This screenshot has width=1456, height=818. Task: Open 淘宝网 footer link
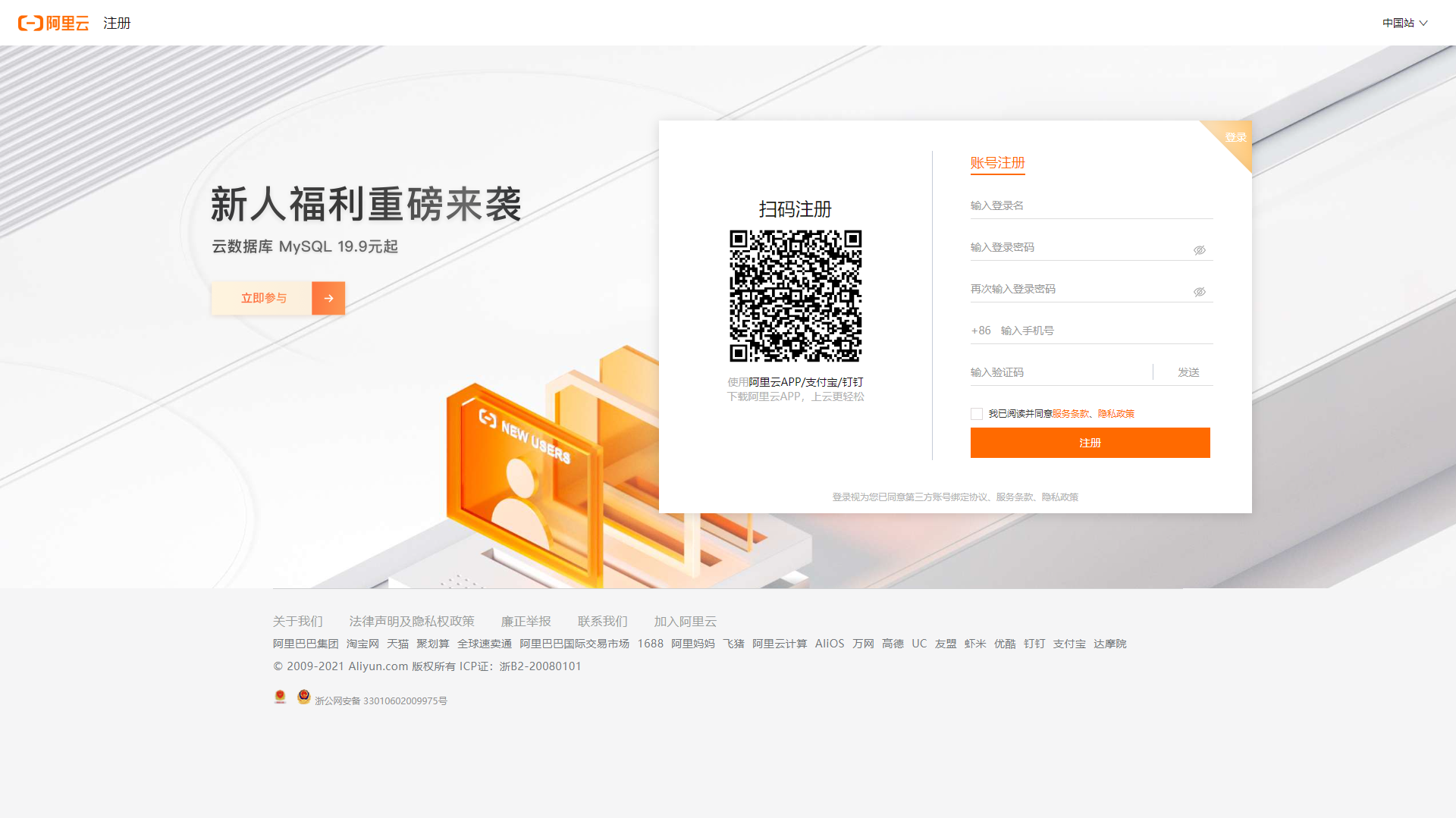(362, 644)
